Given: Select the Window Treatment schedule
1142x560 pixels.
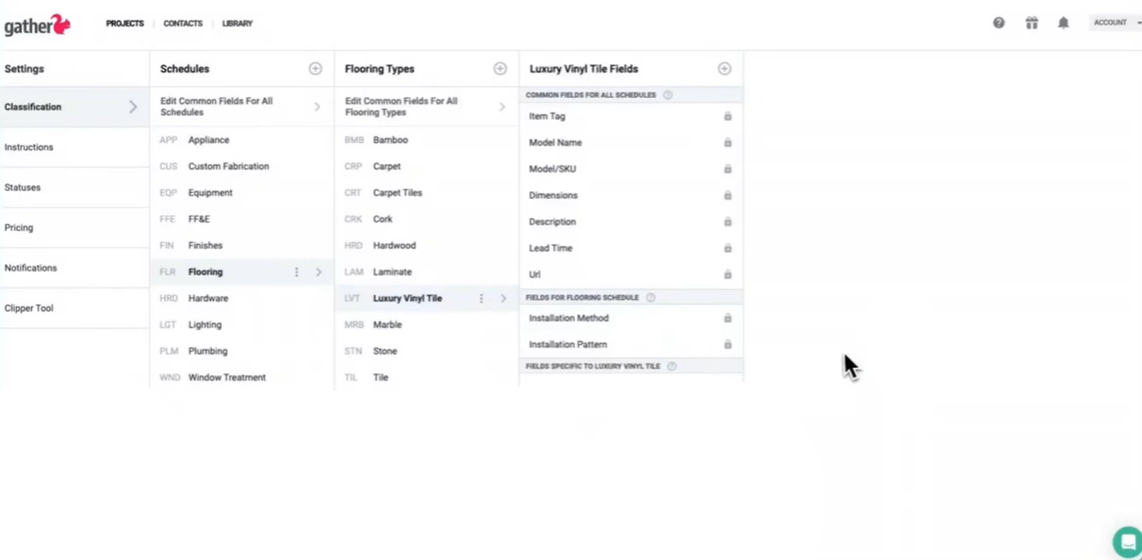Looking at the screenshot, I should (242, 377).
